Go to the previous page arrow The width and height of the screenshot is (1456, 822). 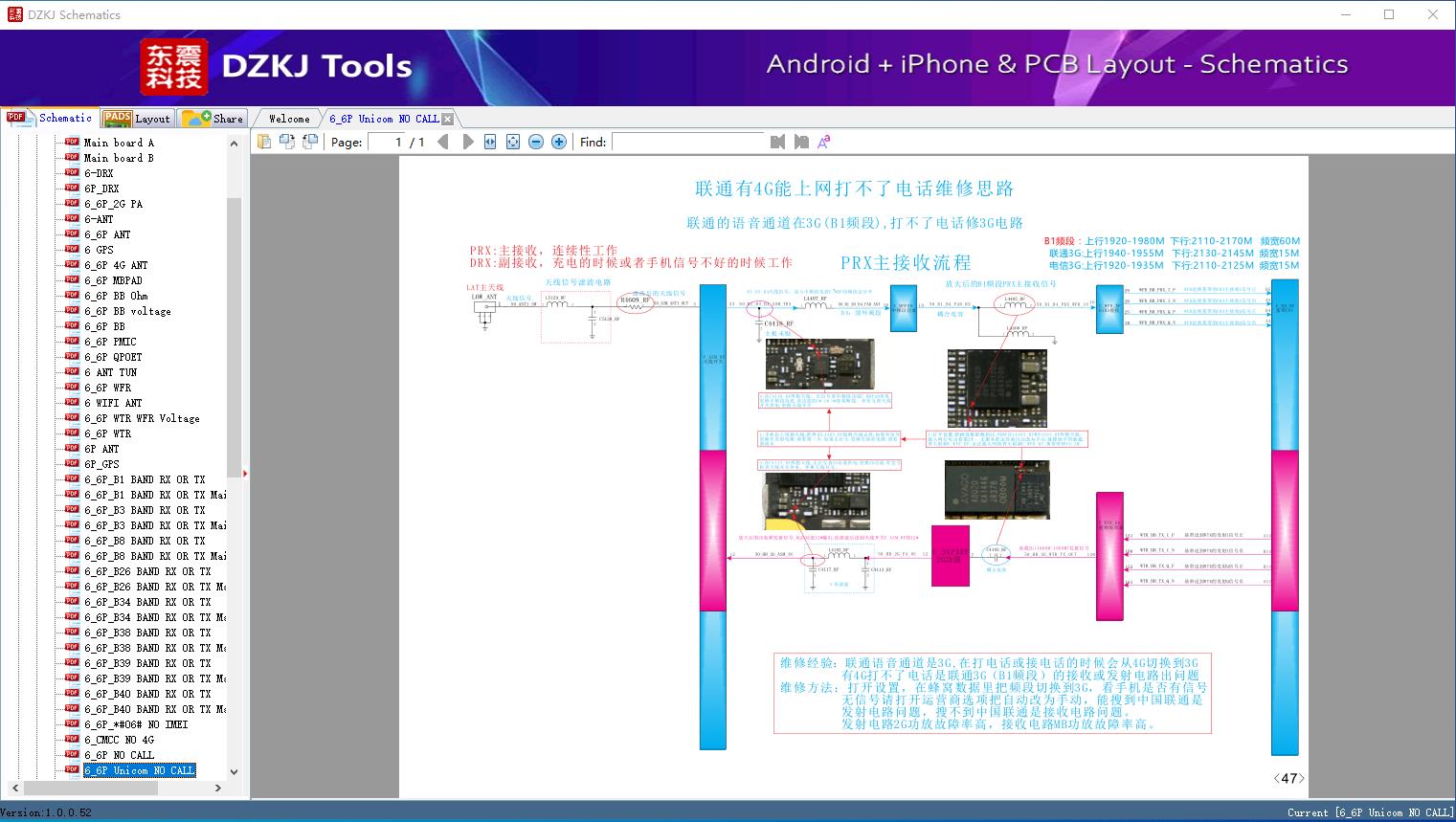coord(443,142)
